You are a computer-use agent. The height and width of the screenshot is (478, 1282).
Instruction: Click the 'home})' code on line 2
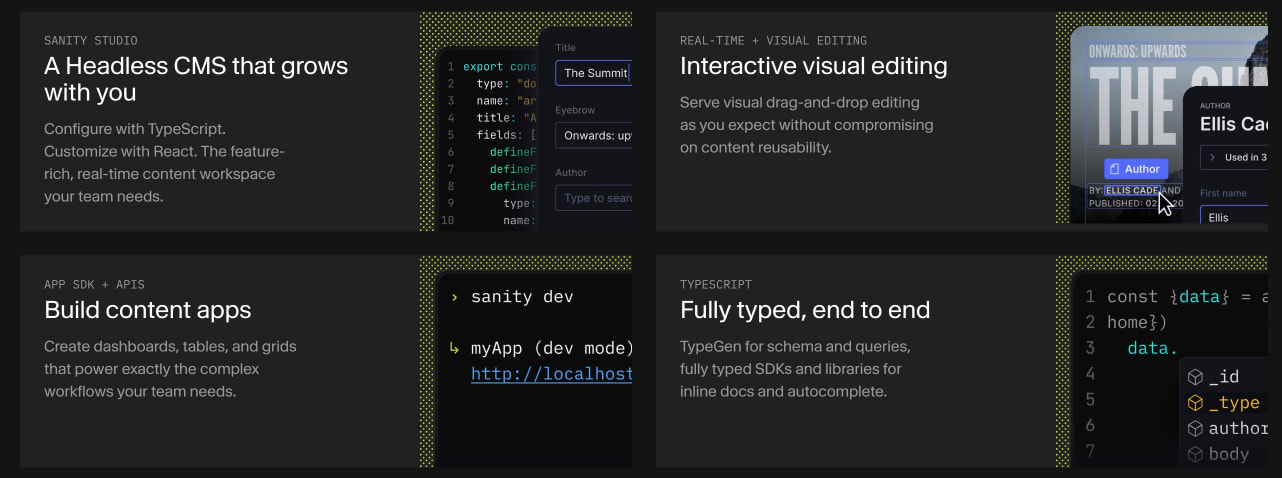[x=1137, y=323]
